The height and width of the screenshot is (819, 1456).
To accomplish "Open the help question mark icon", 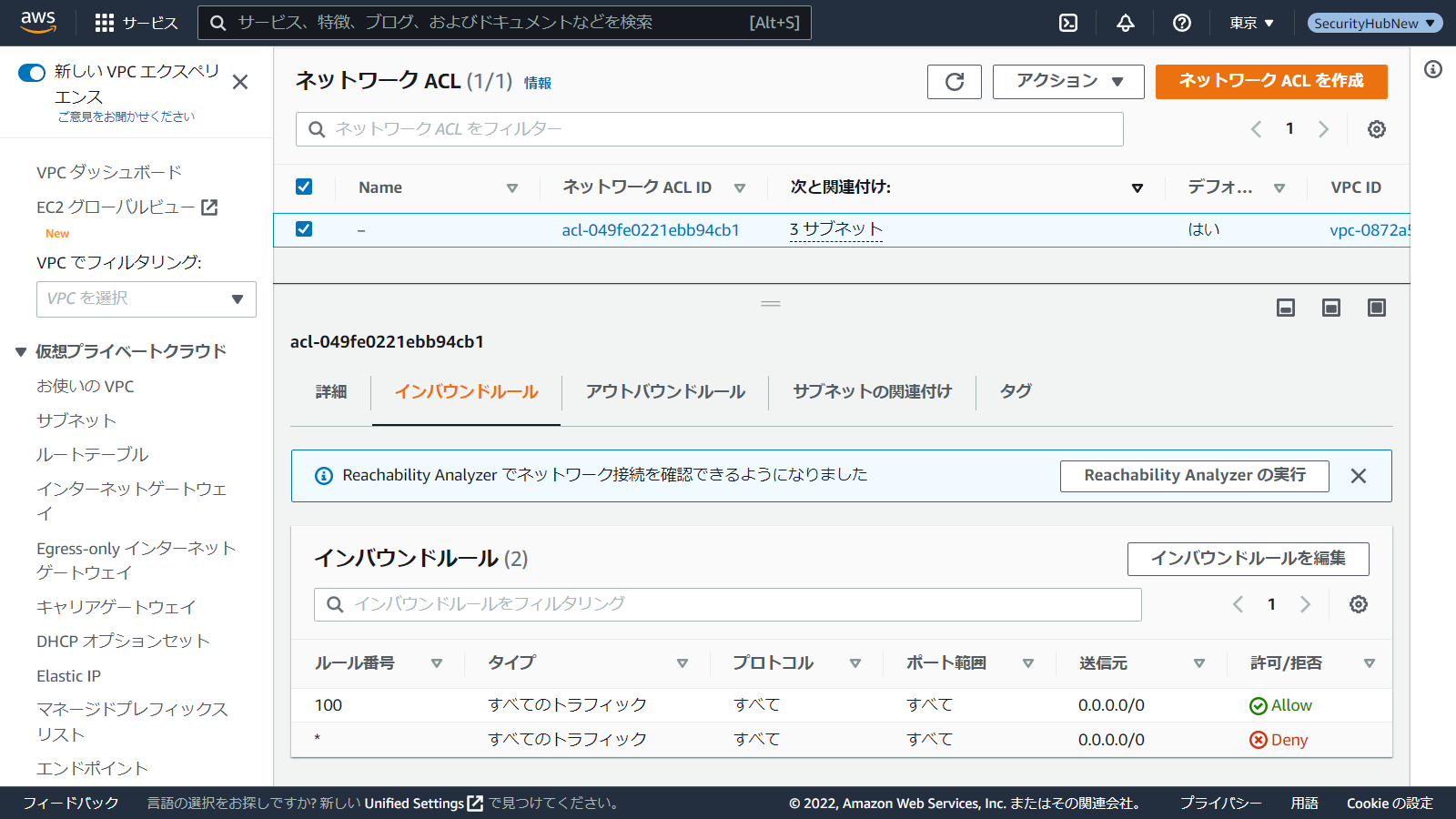I will click(1182, 23).
